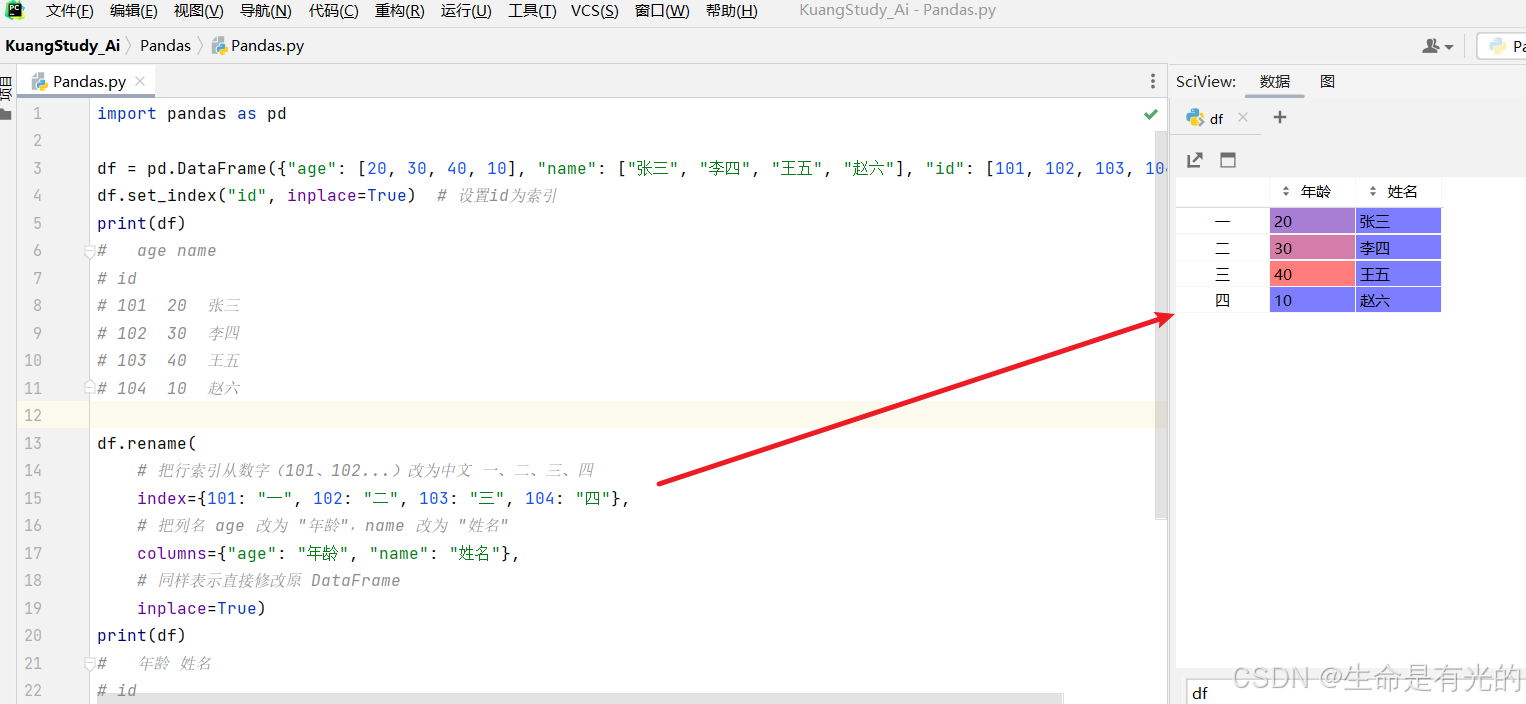
Task: Select row index 四 in table
Action: click(x=1222, y=299)
